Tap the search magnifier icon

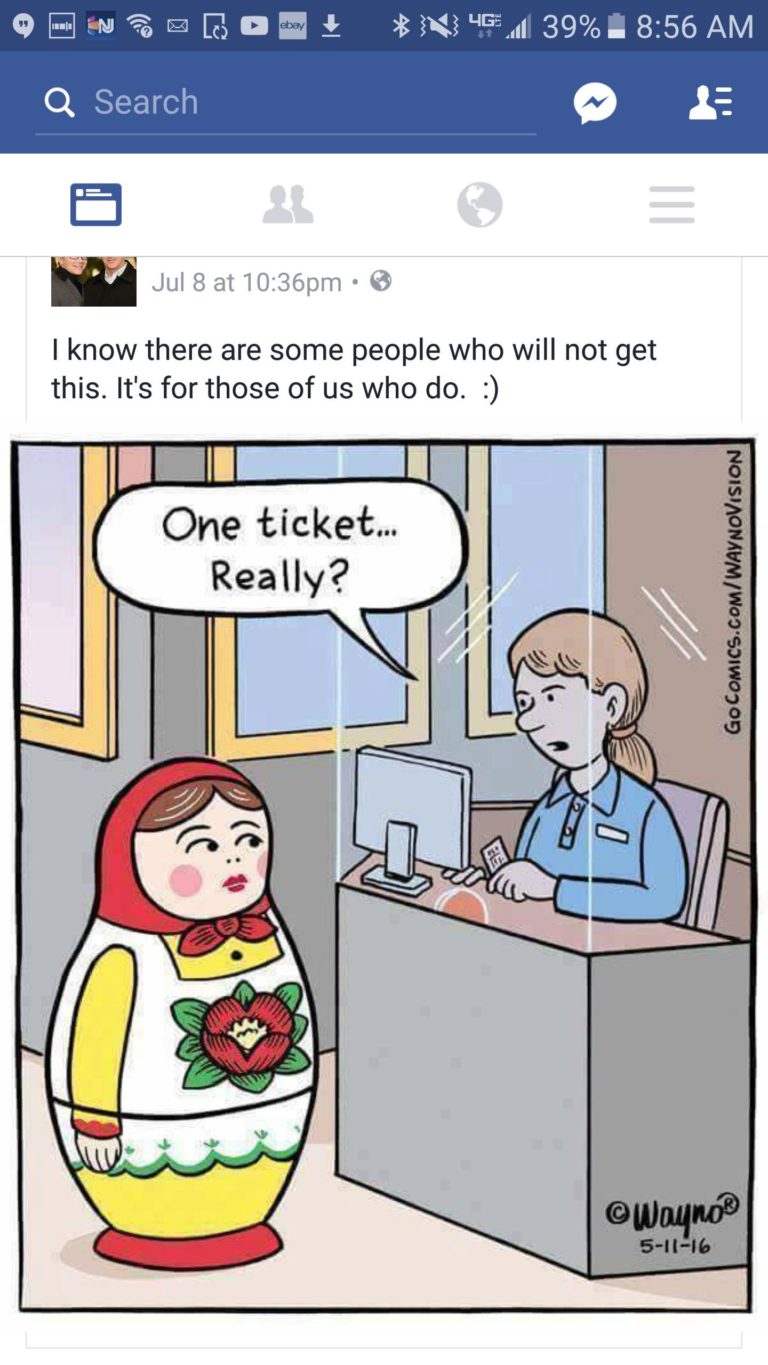click(x=61, y=102)
